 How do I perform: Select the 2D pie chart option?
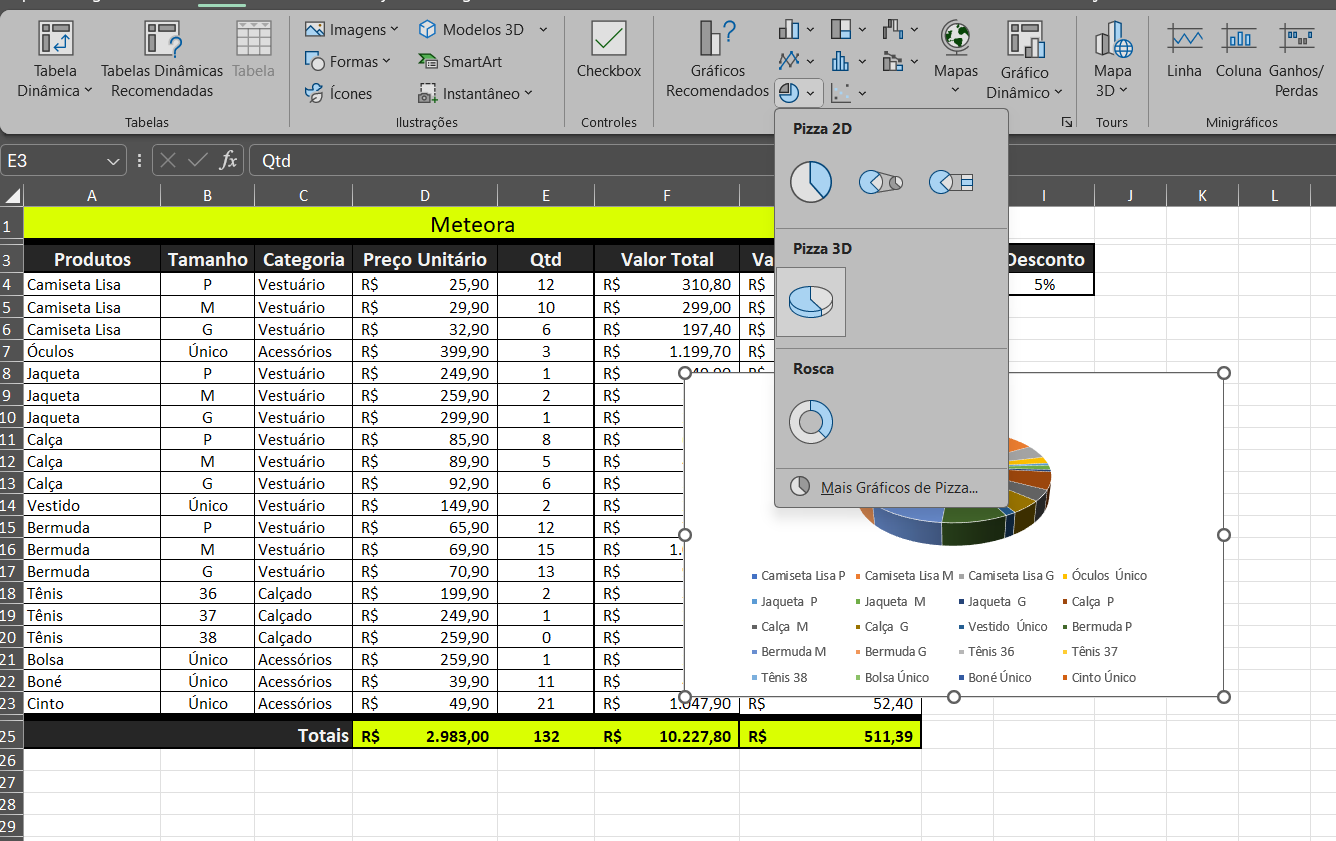(x=811, y=182)
